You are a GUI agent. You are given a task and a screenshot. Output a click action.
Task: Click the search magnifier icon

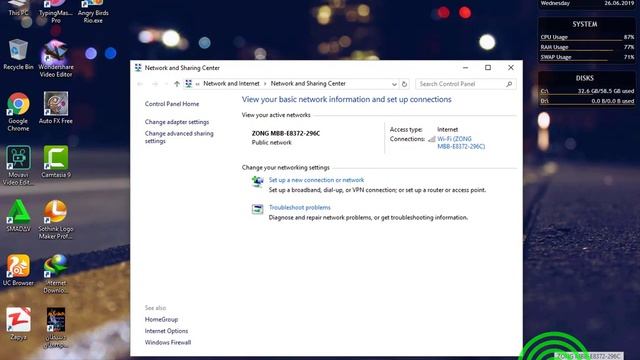(509, 84)
